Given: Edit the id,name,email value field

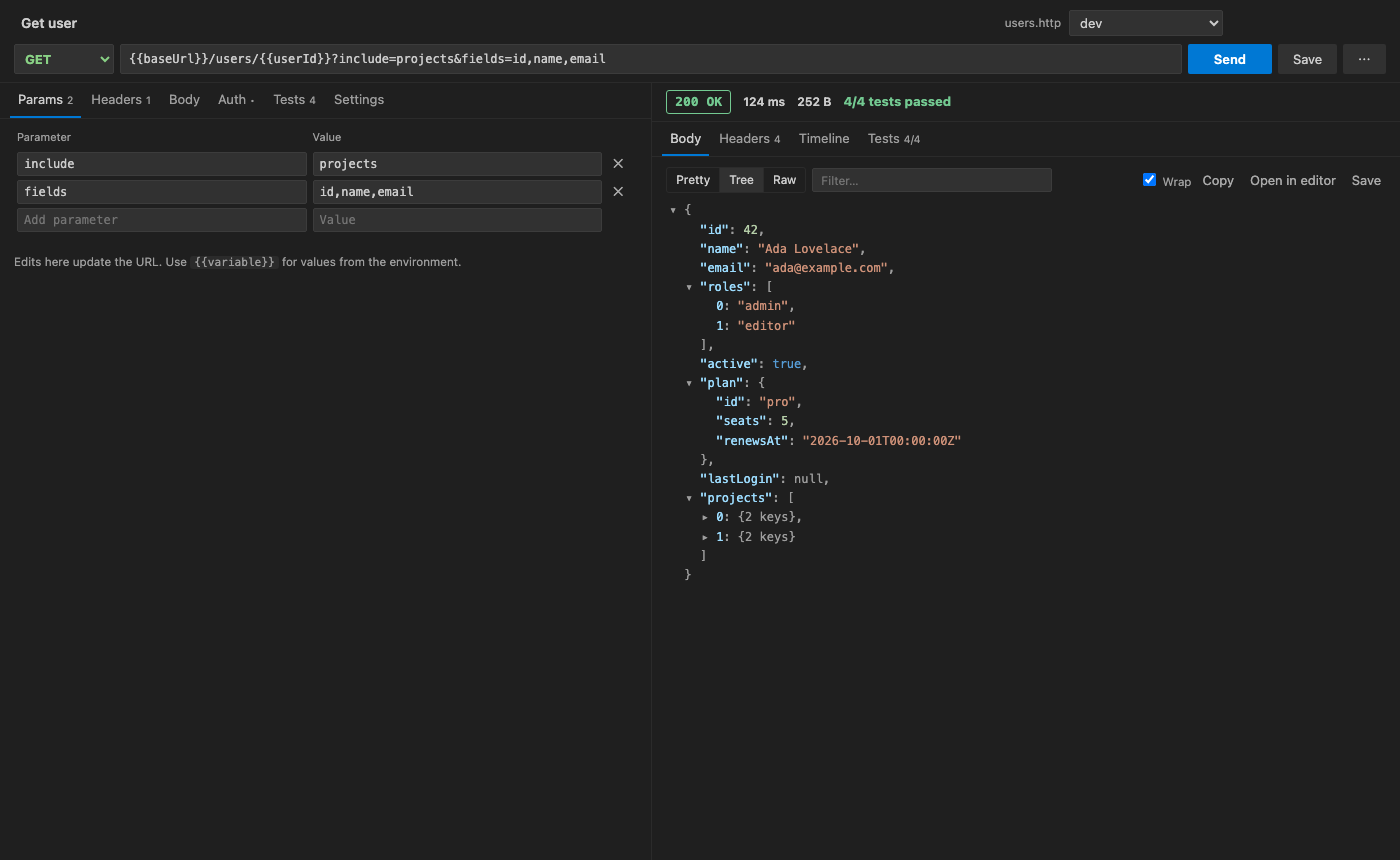Looking at the screenshot, I should coord(457,192).
